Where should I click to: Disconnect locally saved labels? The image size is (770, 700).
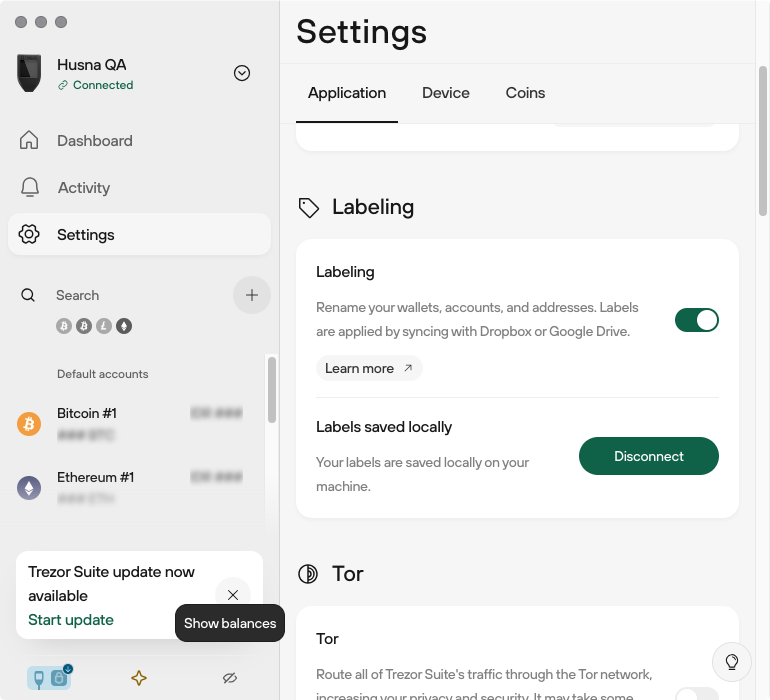click(x=649, y=456)
